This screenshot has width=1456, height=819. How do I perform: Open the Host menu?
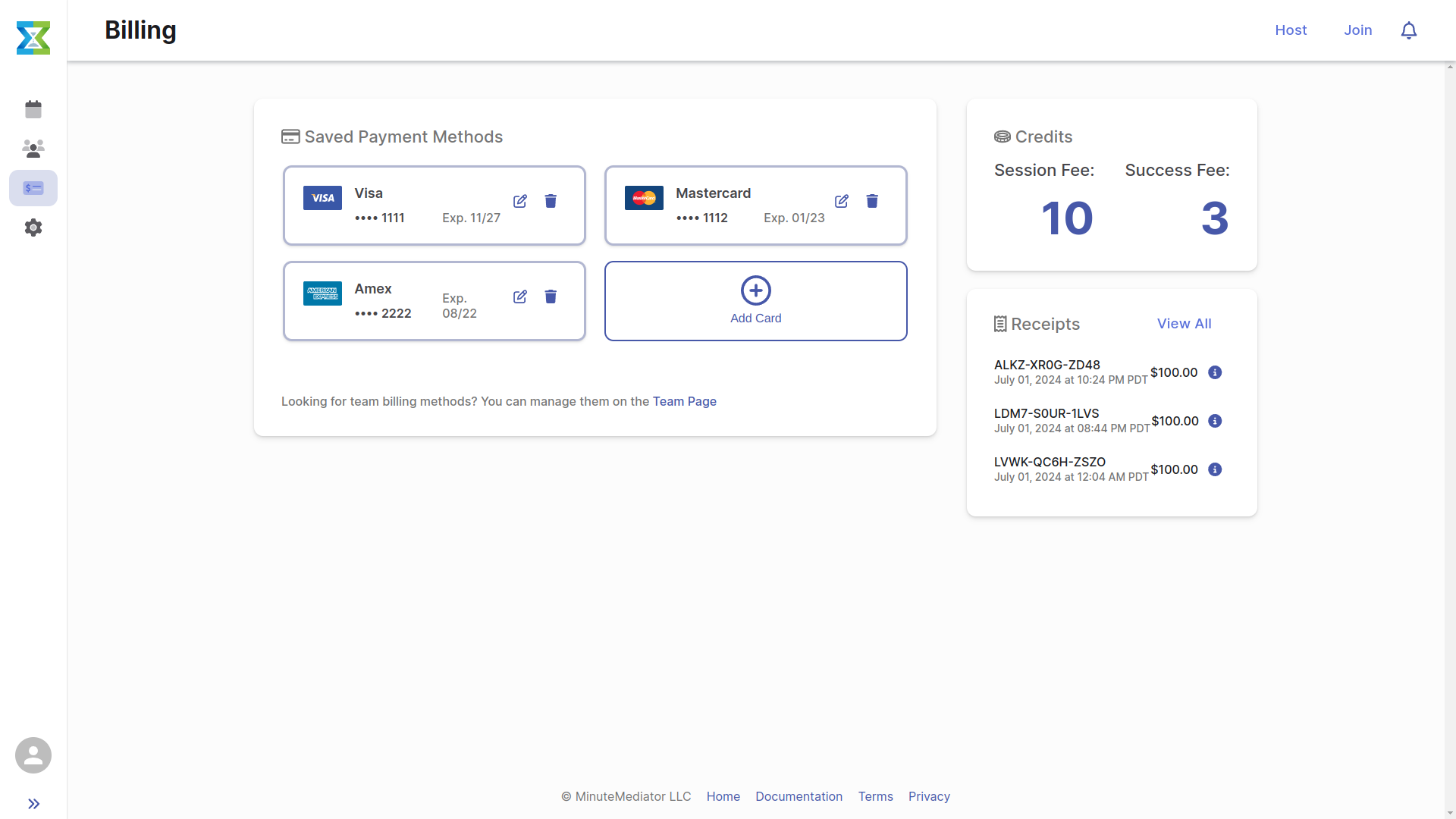(1291, 30)
